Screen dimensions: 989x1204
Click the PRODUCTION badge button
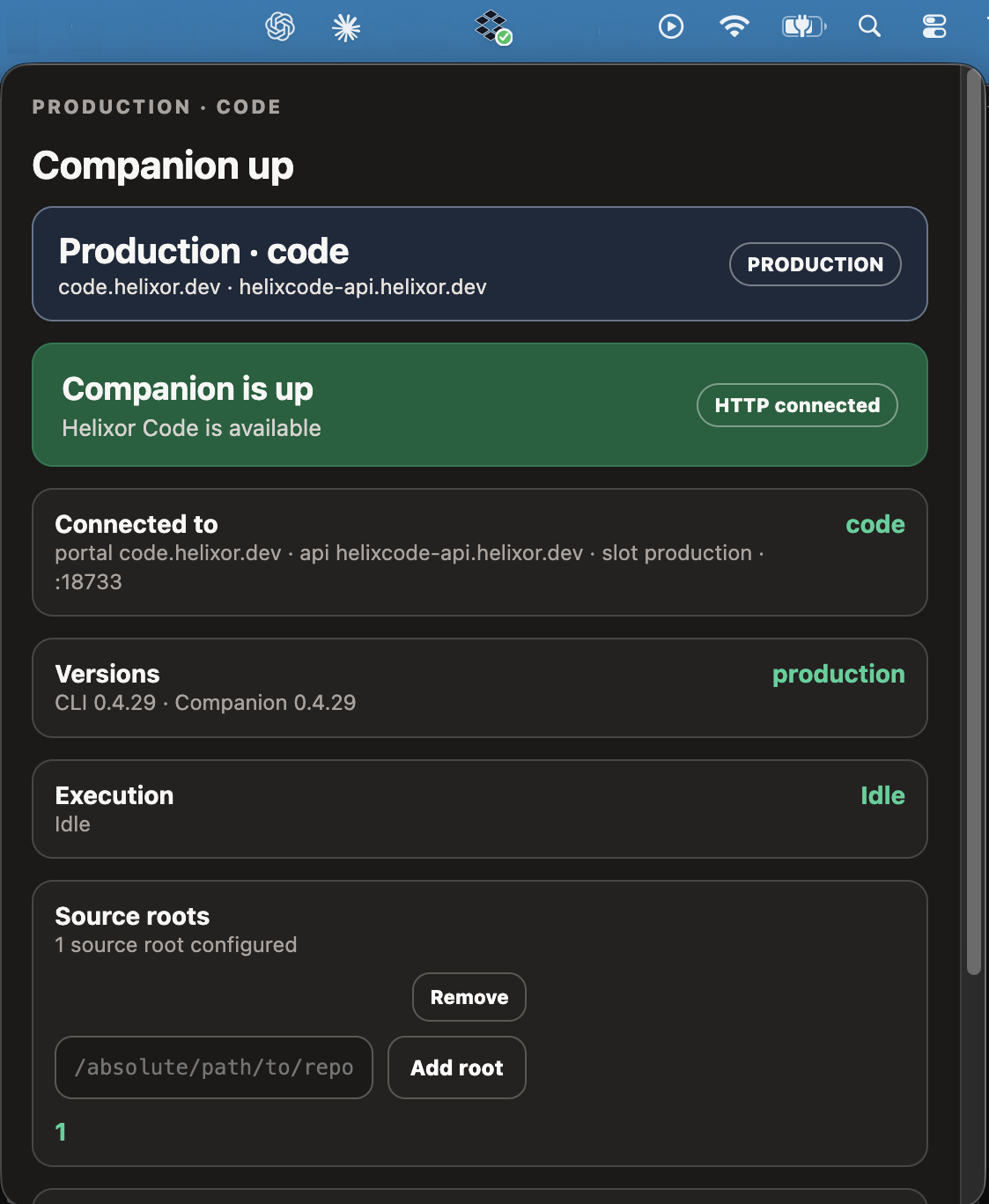[x=816, y=264]
